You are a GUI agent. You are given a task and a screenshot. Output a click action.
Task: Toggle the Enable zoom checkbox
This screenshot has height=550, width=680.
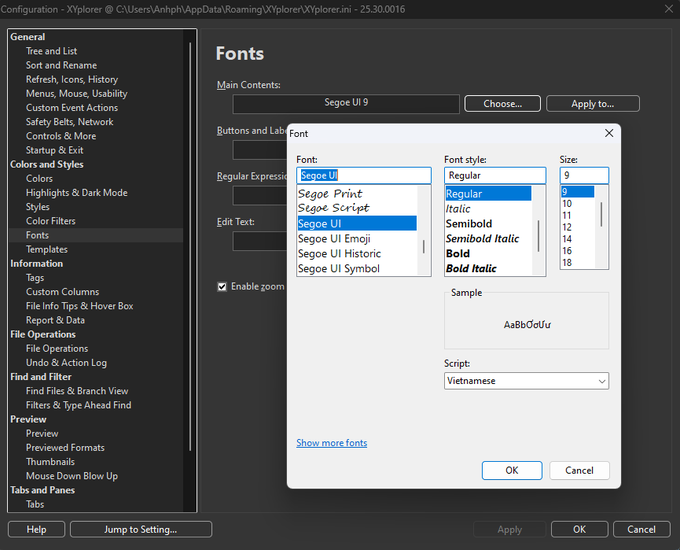(x=222, y=287)
